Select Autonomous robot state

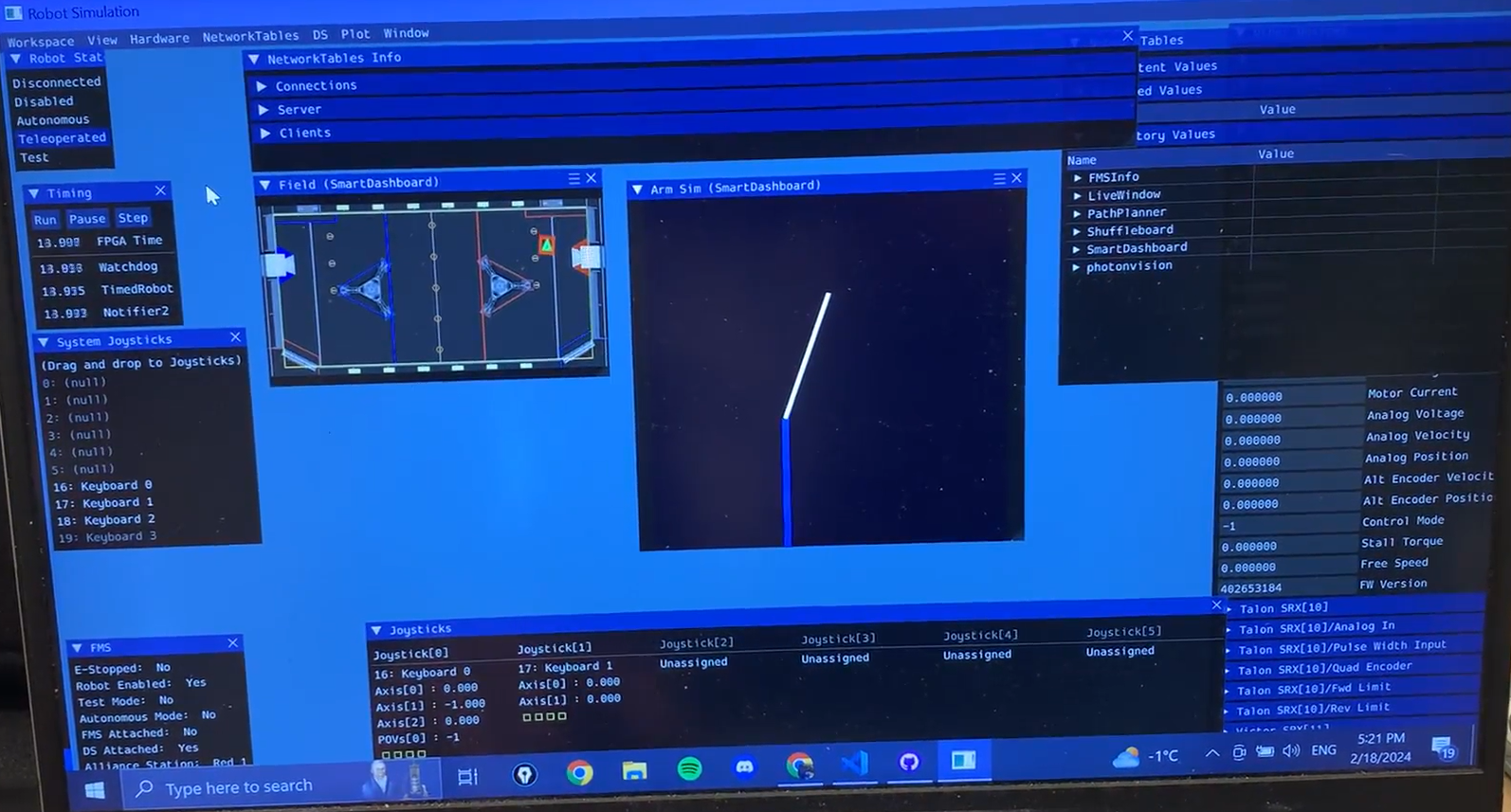(x=53, y=120)
